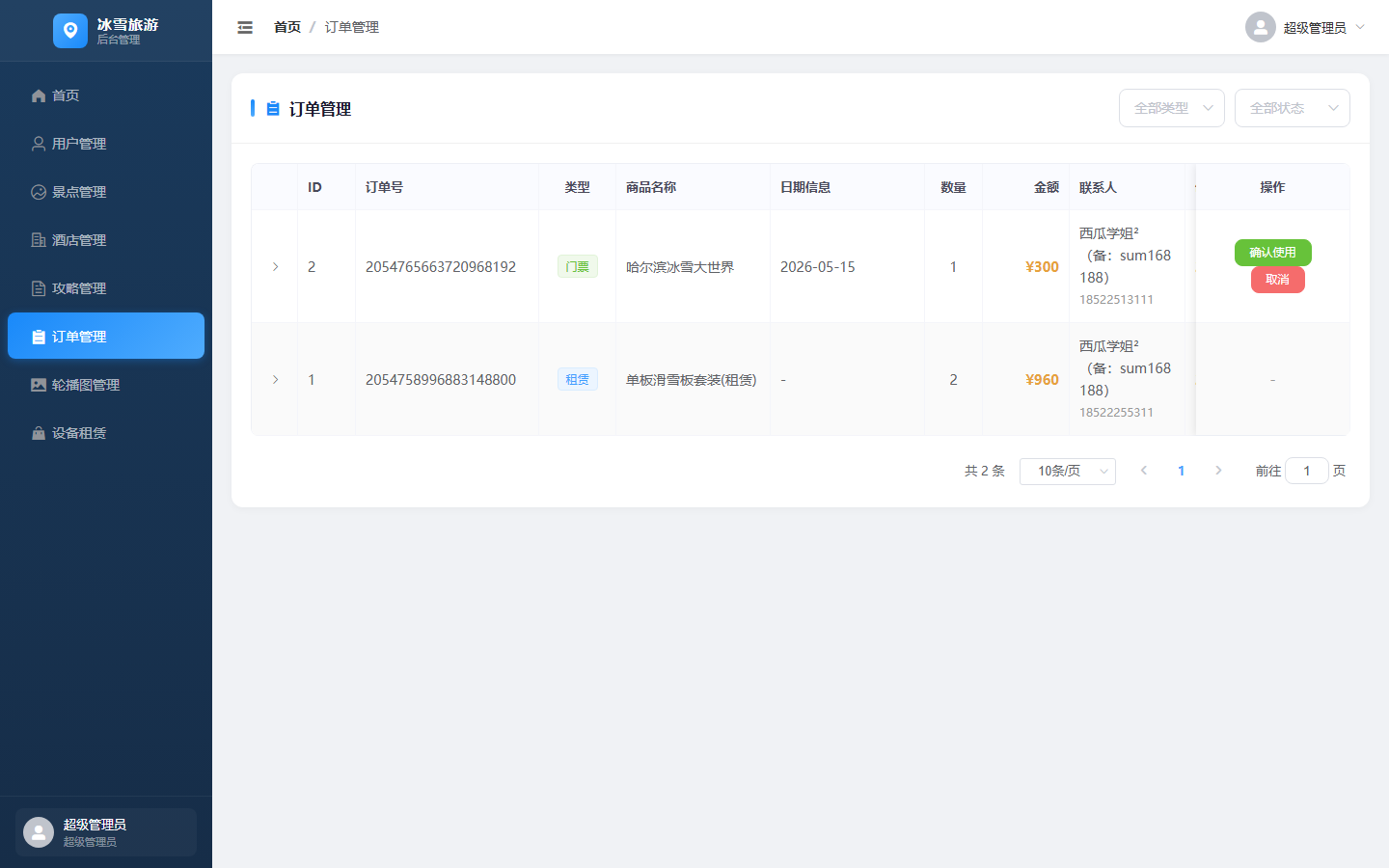Open 设备租赁 in the sidebar
The height and width of the screenshot is (868, 1389).
(x=106, y=433)
